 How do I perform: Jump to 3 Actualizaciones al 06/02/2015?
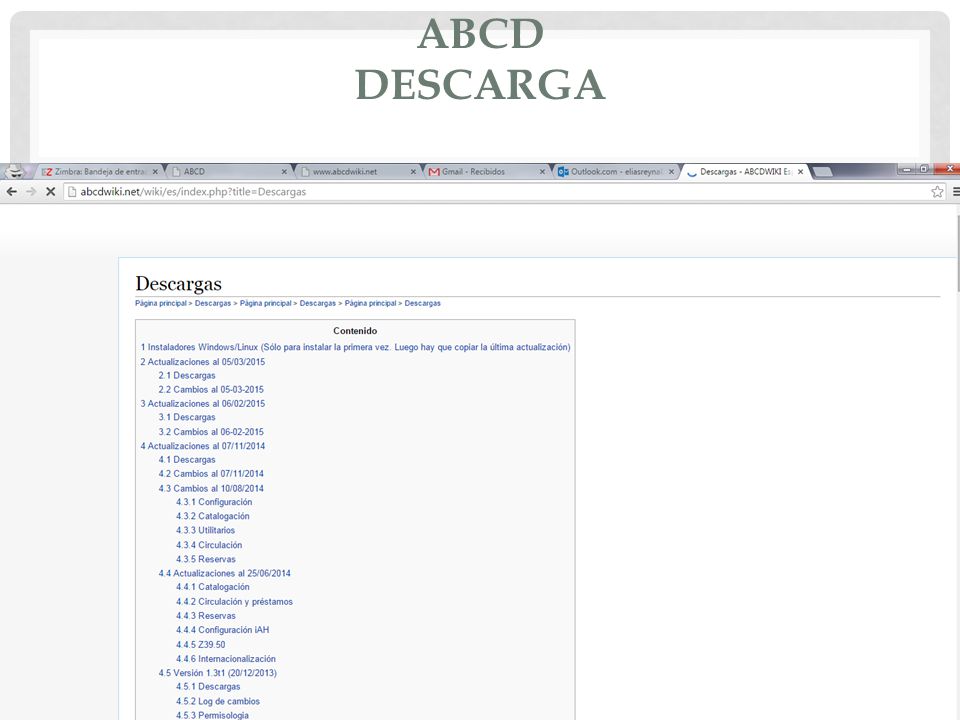click(x=203, y=403)
